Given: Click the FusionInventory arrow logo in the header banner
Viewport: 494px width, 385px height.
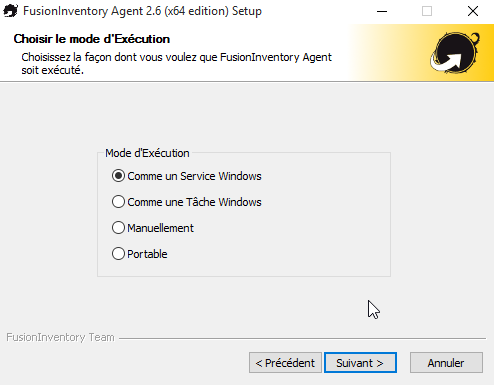Looking at the screenshot, I should pyautogui.click(x=455, y=53).
